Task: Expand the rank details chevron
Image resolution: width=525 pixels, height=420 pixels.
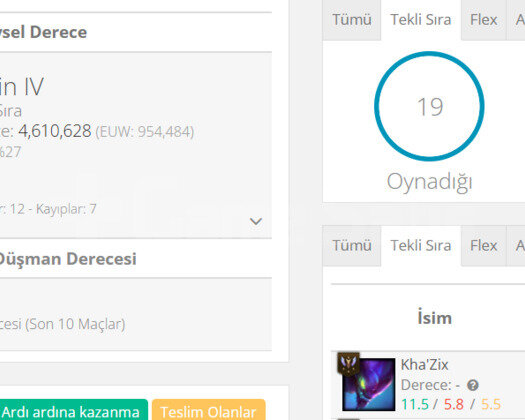Action: (256, 221)
